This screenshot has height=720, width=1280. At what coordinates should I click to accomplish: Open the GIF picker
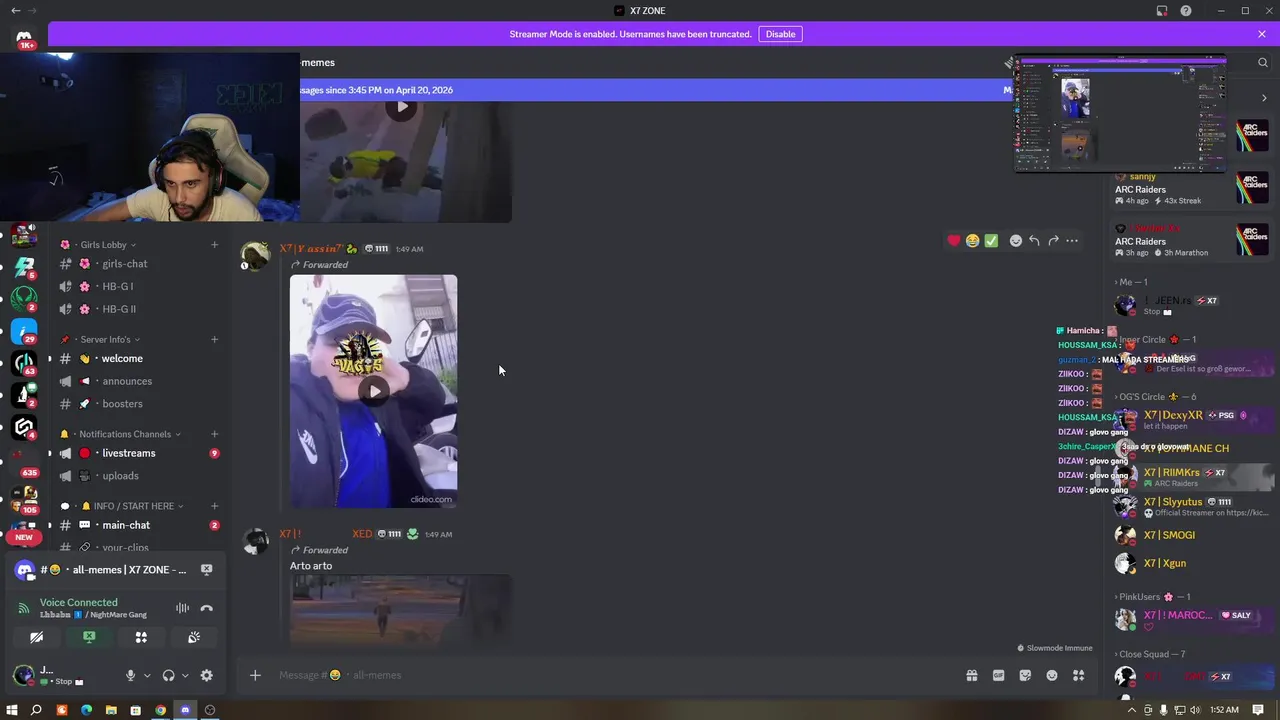click(x=998, y=675)
